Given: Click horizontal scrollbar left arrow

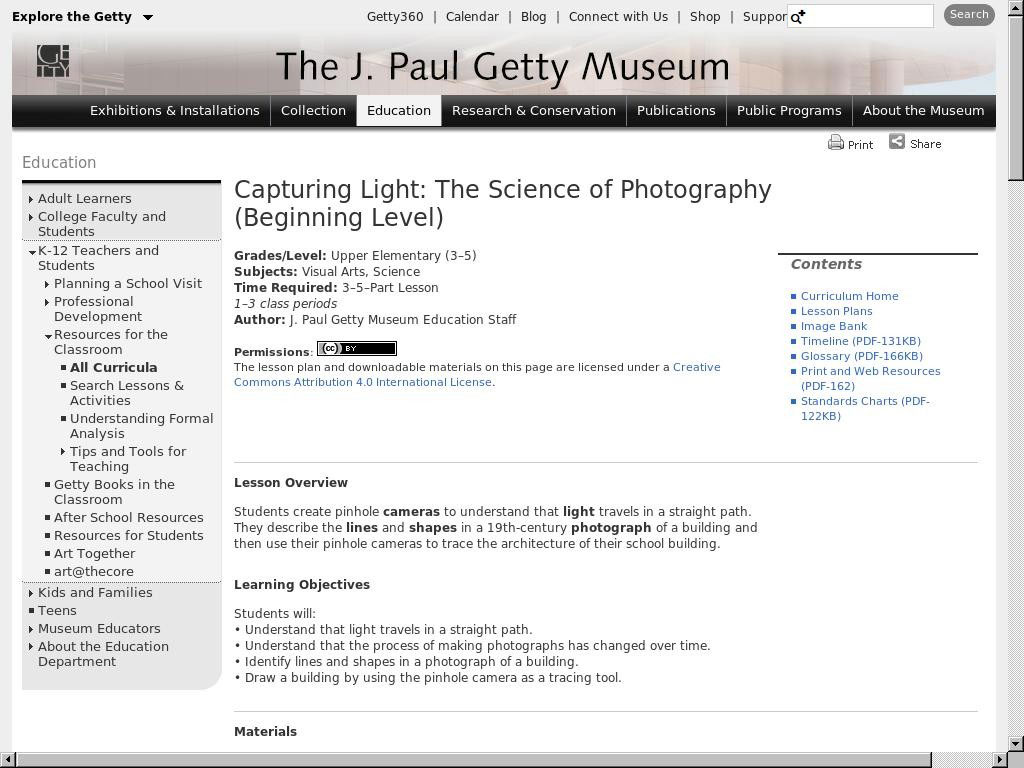Looking at the screenshot, I should (7, 760).
